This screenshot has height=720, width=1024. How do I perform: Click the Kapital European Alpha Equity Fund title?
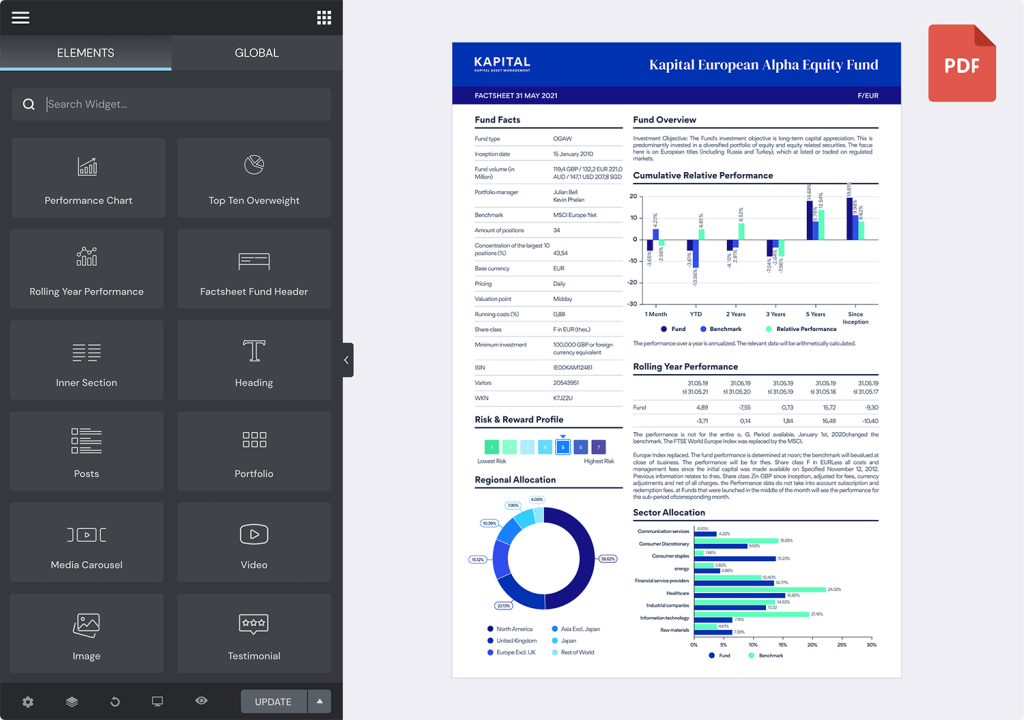tap(763, 65)
